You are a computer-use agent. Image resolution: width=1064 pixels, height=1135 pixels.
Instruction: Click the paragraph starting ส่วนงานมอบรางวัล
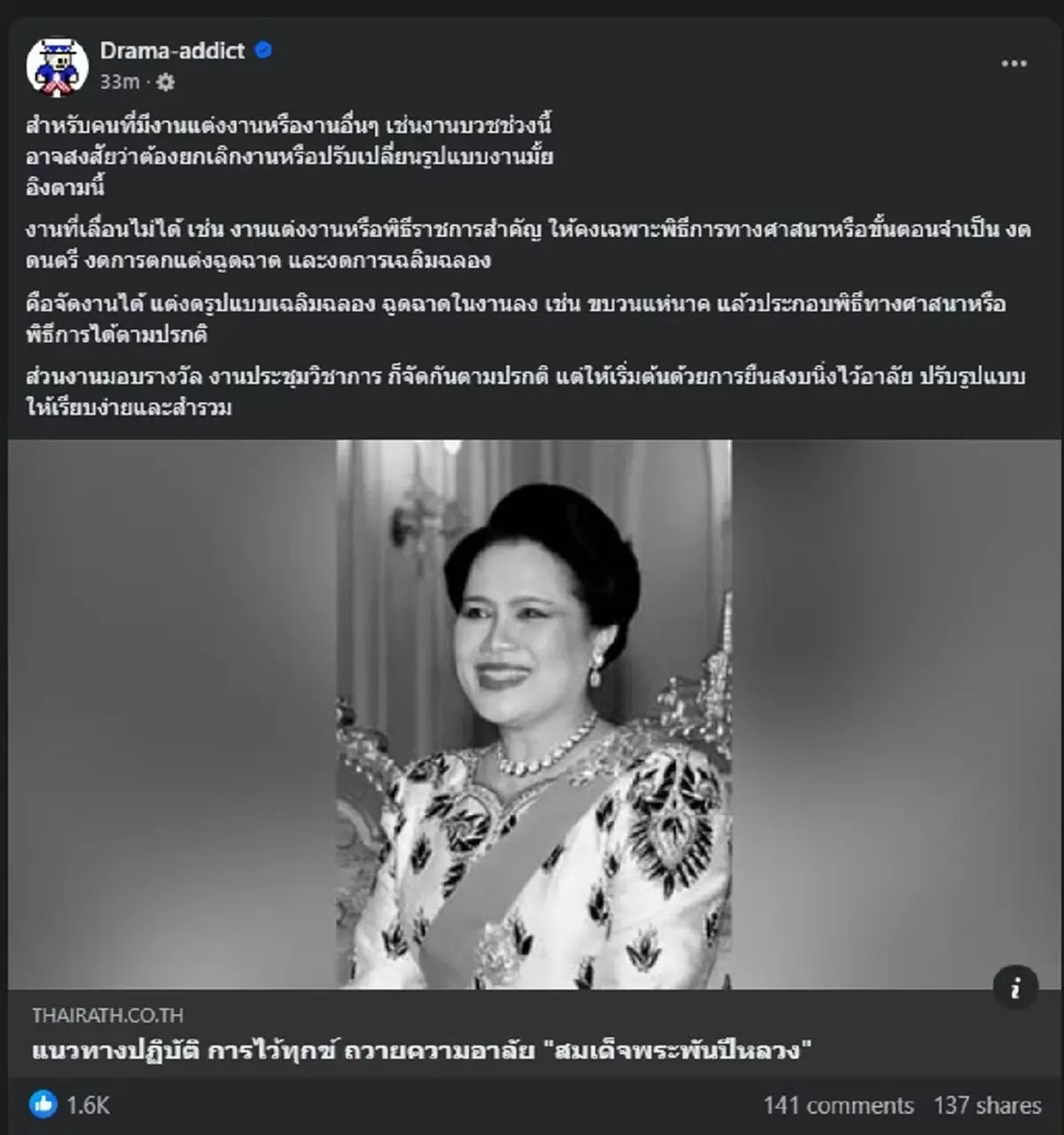(x=526, y=392)
